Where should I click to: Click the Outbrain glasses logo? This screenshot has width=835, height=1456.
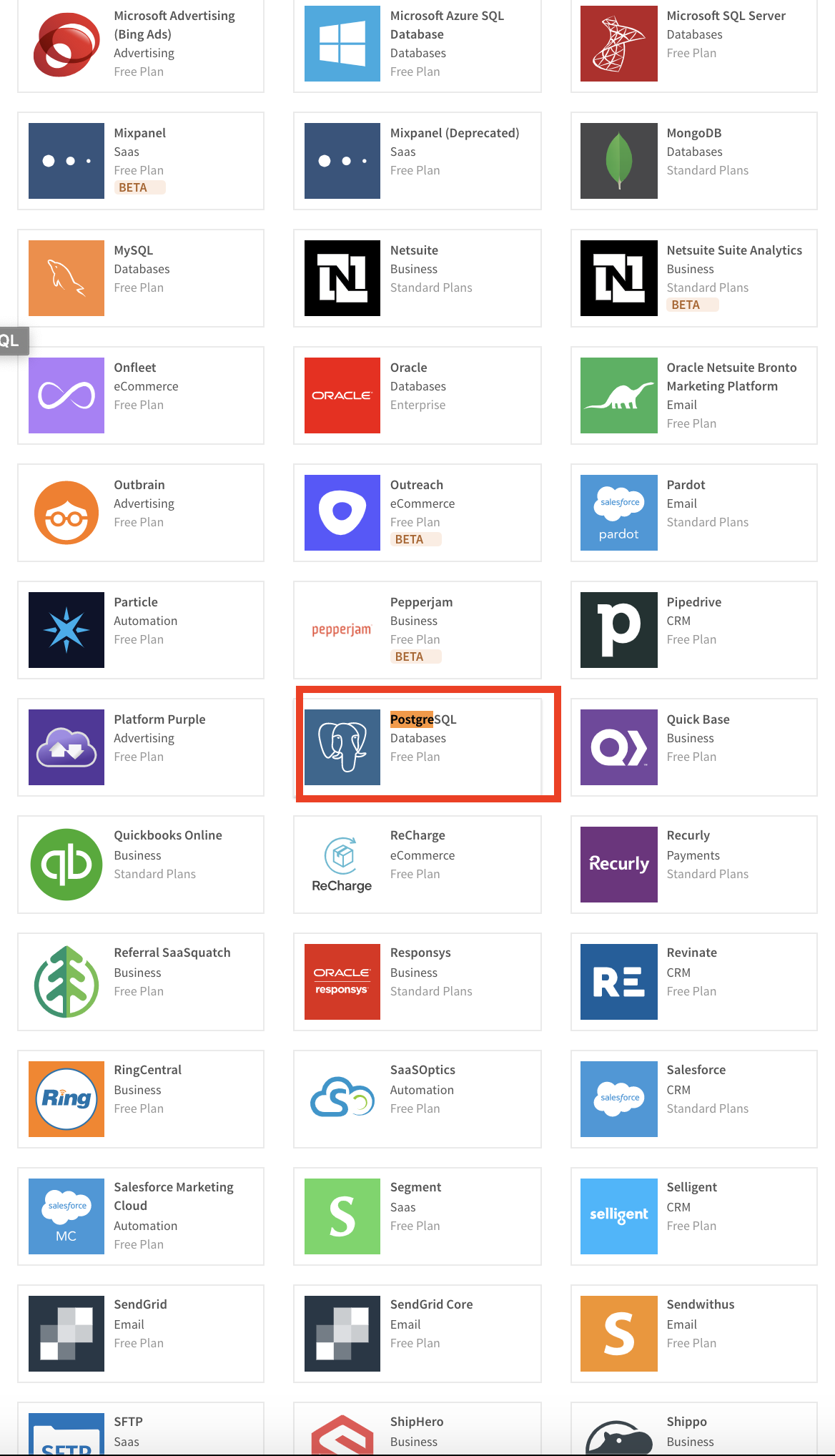click(66, 513)
